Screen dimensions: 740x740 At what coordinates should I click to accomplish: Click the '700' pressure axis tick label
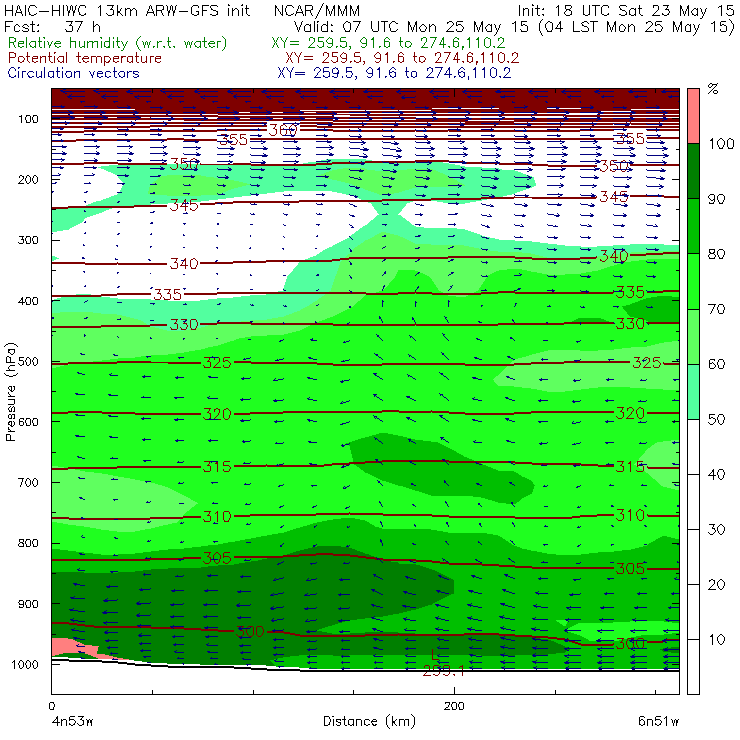tap(28, 483)
